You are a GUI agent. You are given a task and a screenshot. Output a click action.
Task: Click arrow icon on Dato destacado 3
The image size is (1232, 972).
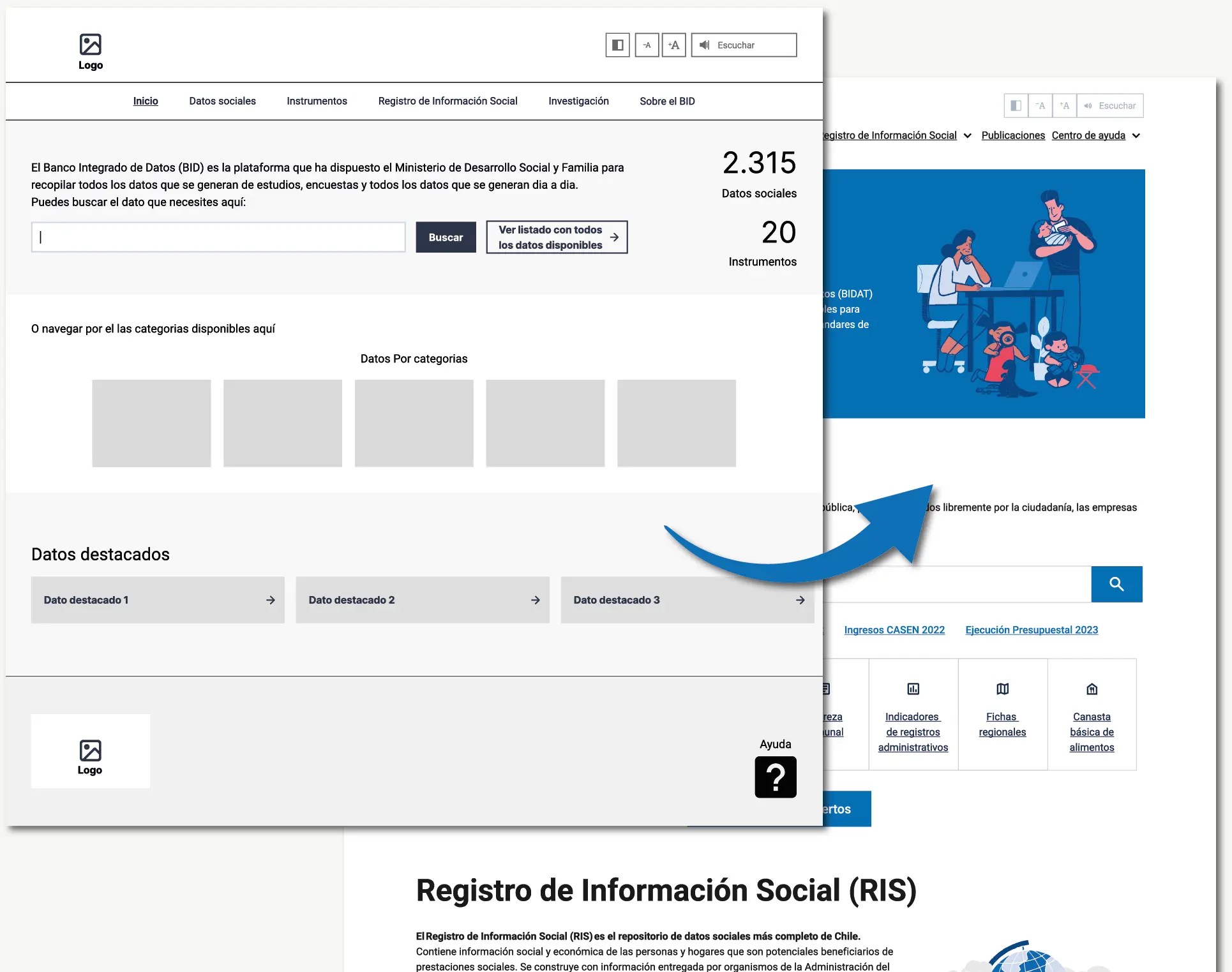click(x=800, y=600)
